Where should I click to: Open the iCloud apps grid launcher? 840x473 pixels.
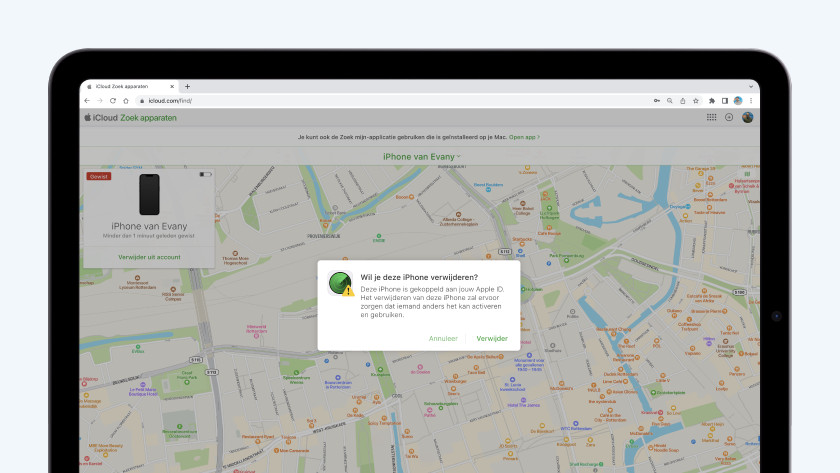coord(711,117)
